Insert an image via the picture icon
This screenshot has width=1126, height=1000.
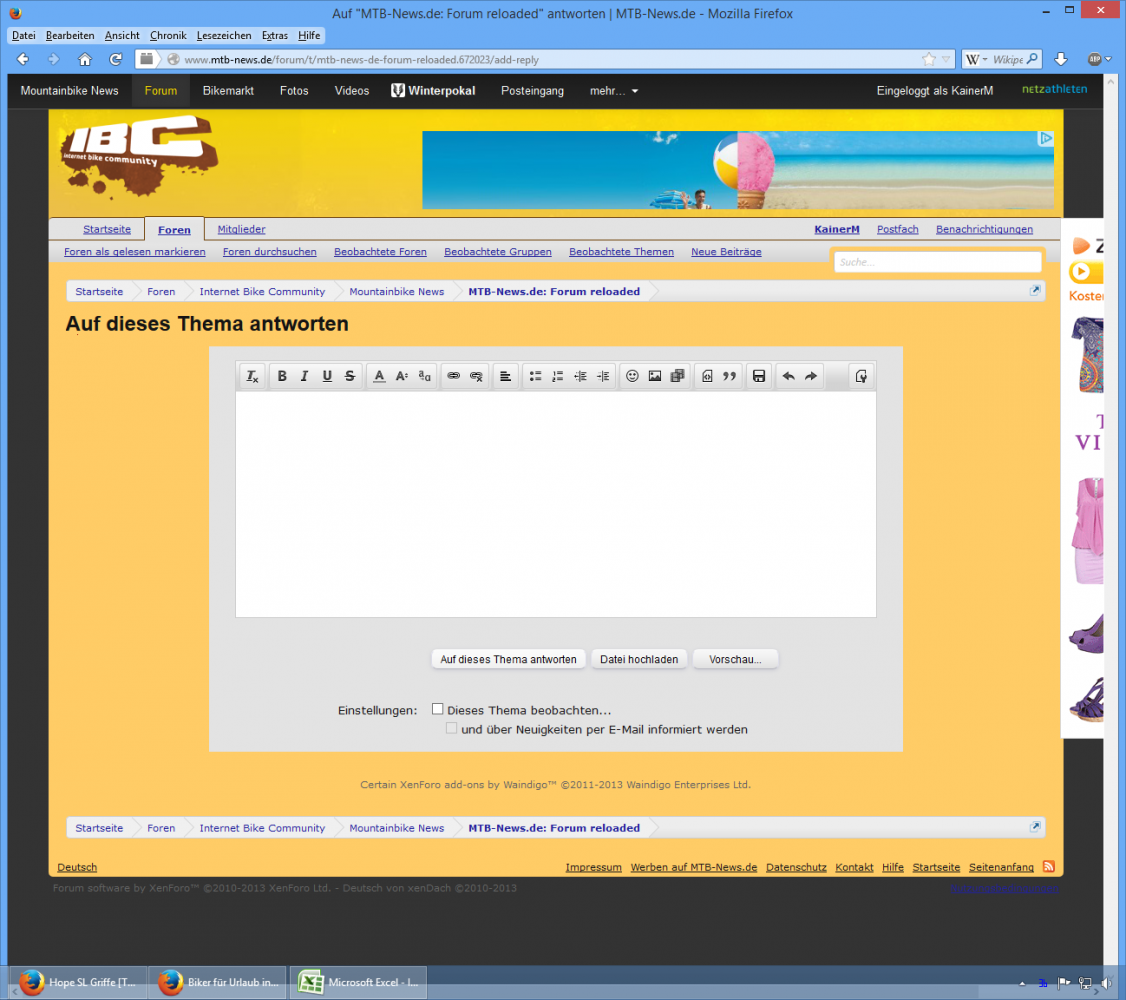coord(655,376)
